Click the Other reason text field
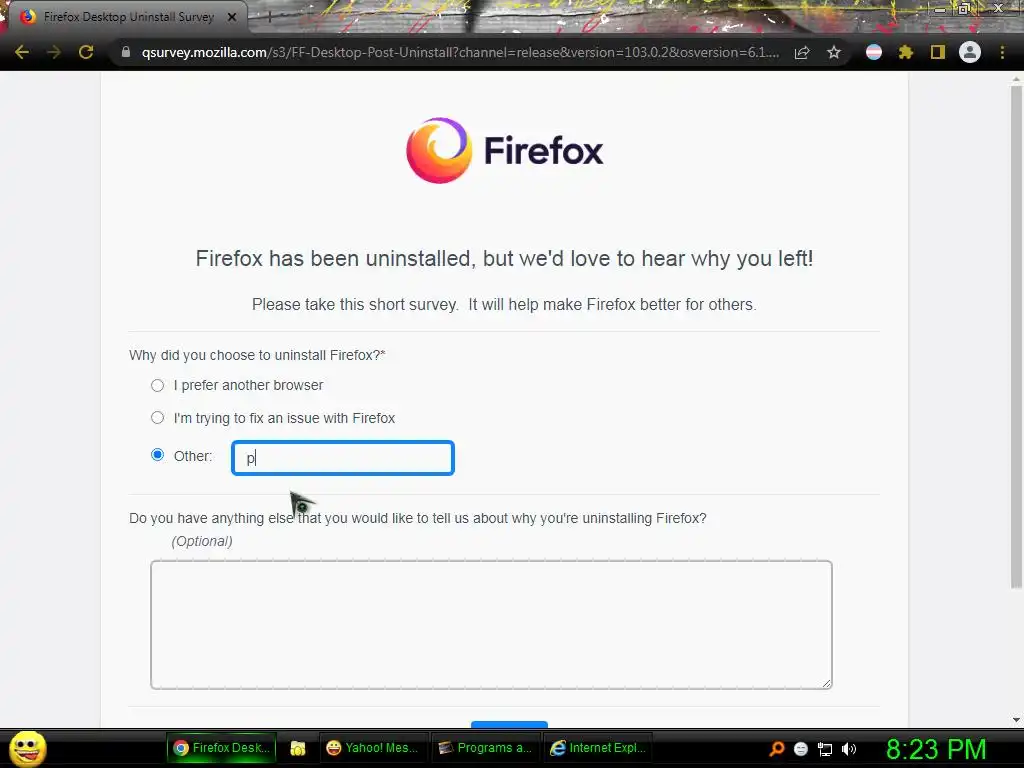The height and width of the screenshot is (768, 1024). click(343, 458)
